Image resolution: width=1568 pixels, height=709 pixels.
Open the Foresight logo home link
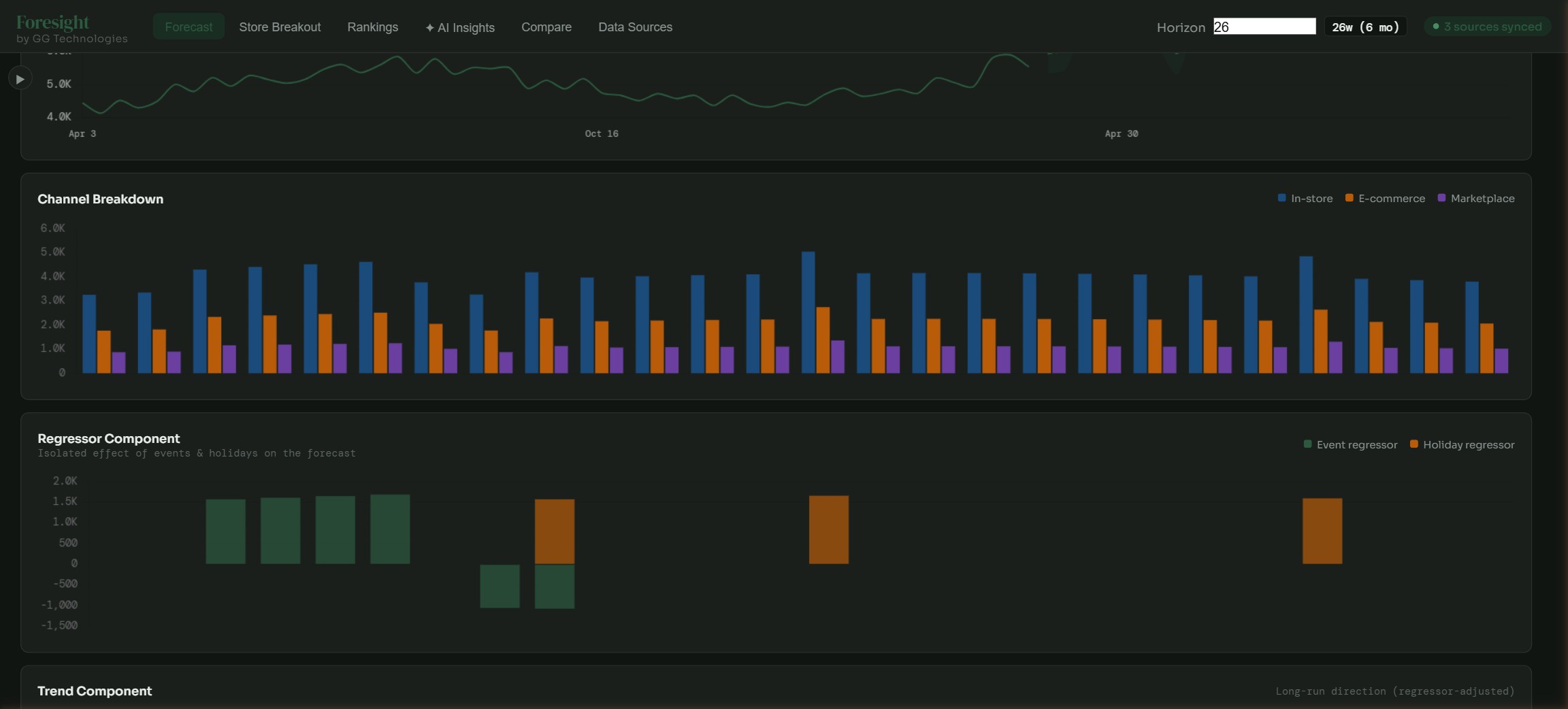click(x=53, y=22)
